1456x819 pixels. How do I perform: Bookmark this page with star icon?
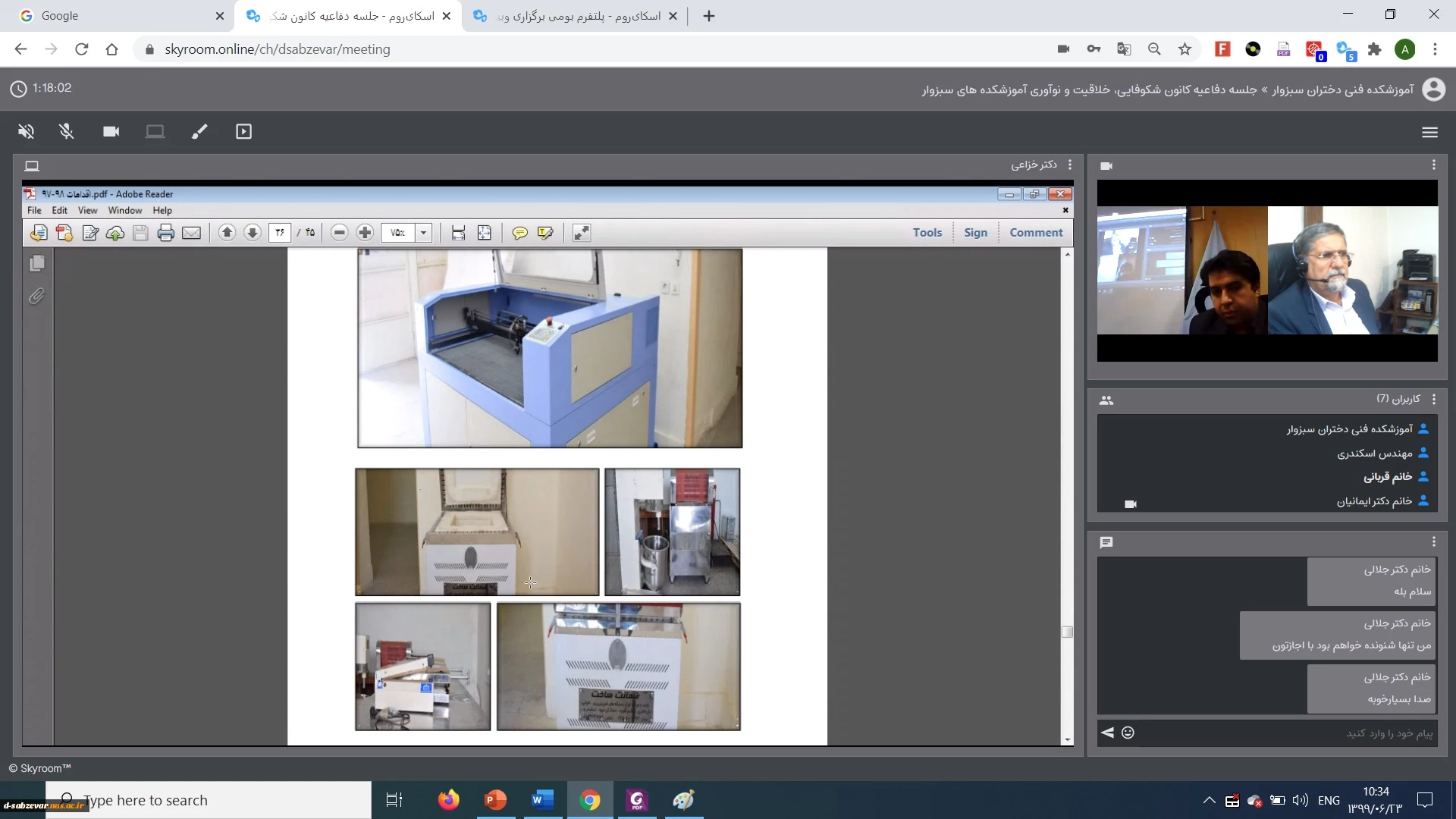[x=1185, y=49]
